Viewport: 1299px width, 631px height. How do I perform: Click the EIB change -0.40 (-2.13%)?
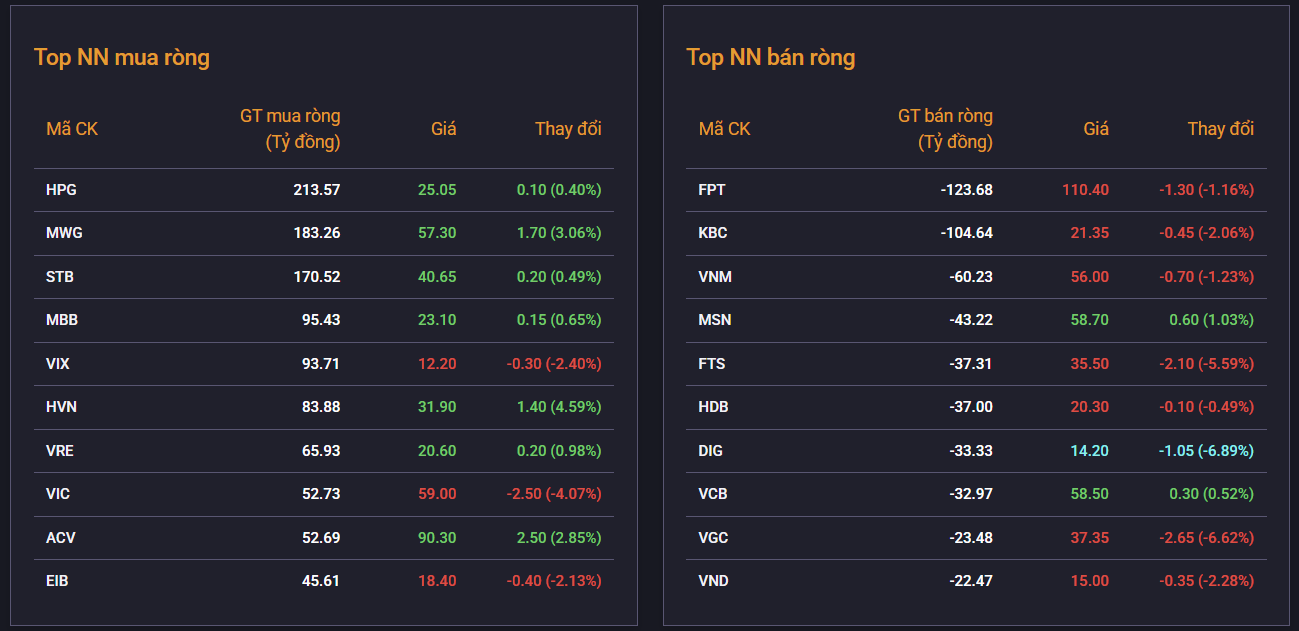pyautogui.click(x=554, y=580)
